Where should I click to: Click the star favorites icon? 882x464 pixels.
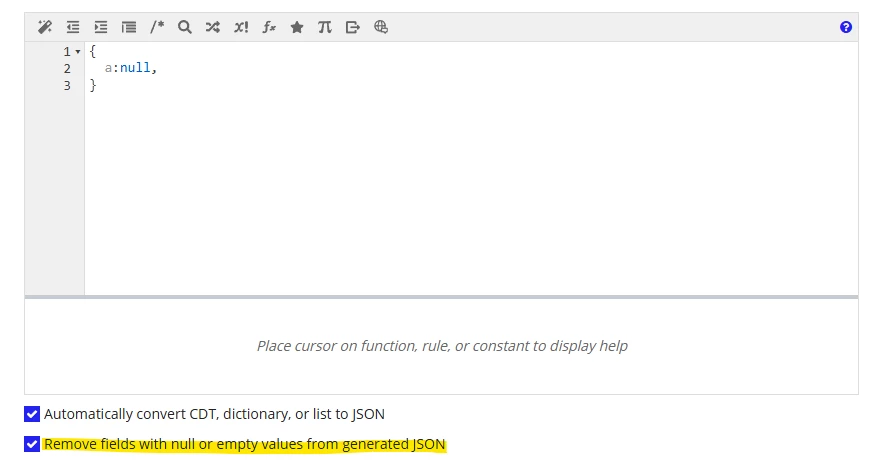pos(297,27)
